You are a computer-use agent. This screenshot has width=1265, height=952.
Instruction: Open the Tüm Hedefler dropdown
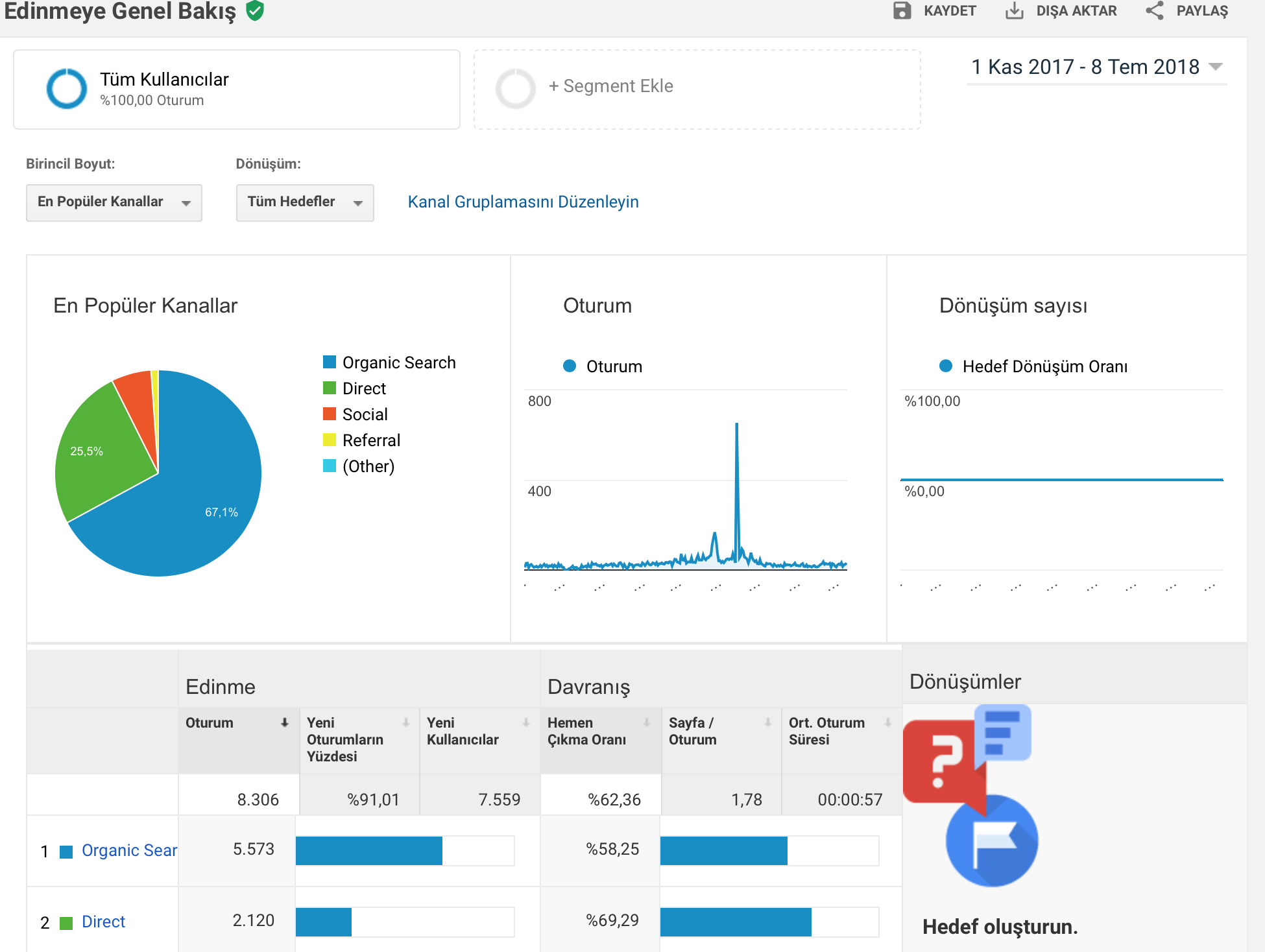[305, 202]
